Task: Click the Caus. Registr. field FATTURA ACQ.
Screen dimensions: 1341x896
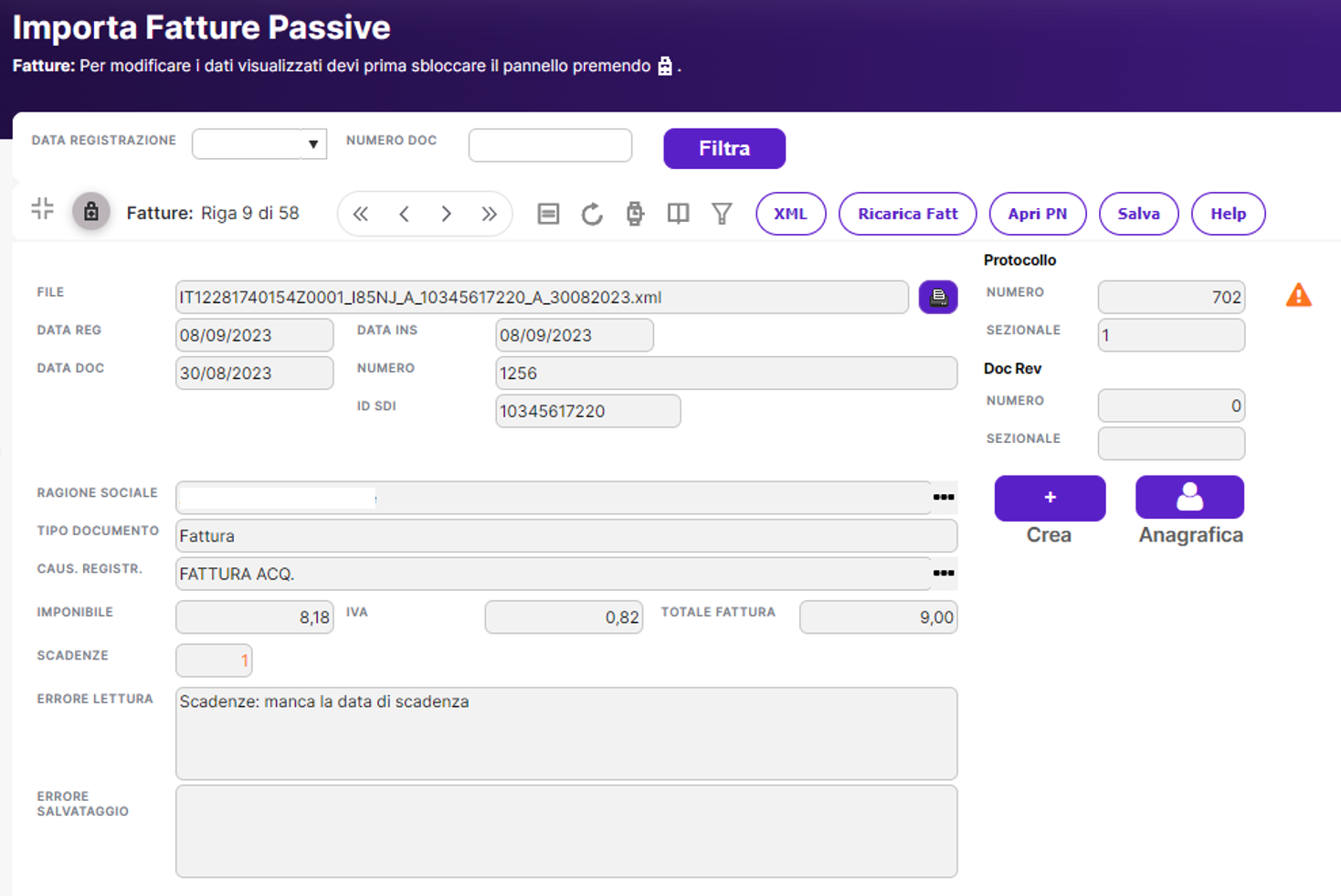Action: (554, 574)
